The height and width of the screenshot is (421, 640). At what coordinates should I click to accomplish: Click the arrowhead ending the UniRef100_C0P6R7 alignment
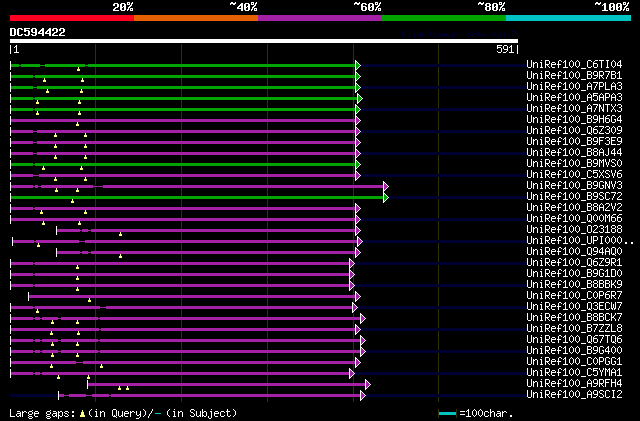click(x=358, y=297)
